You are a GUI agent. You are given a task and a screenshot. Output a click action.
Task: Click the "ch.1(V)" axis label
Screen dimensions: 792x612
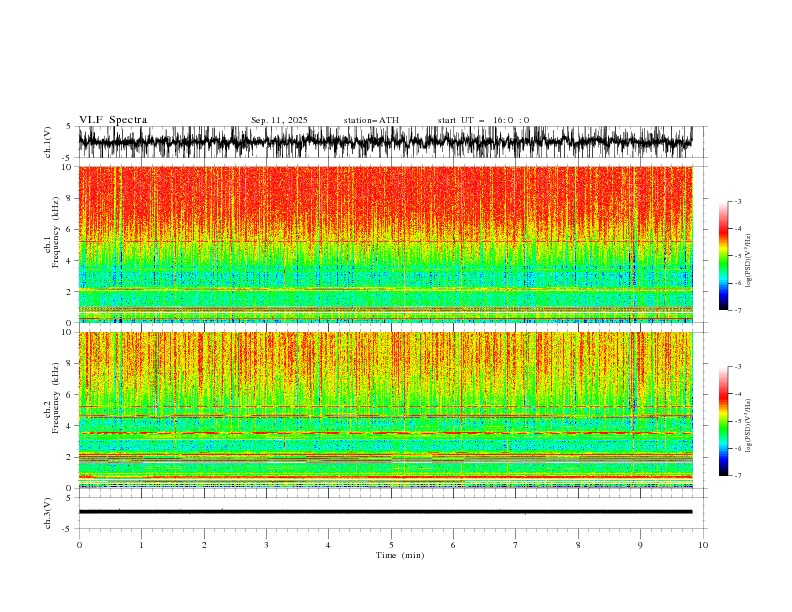pyautogui.click(x=48, y=142)
